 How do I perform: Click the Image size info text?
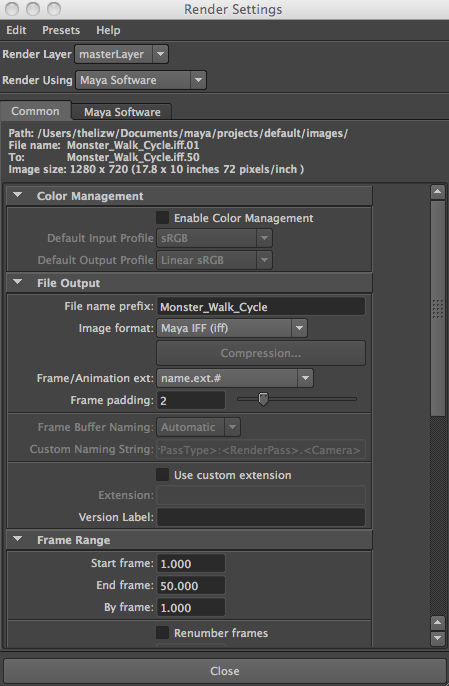point(156,169)
